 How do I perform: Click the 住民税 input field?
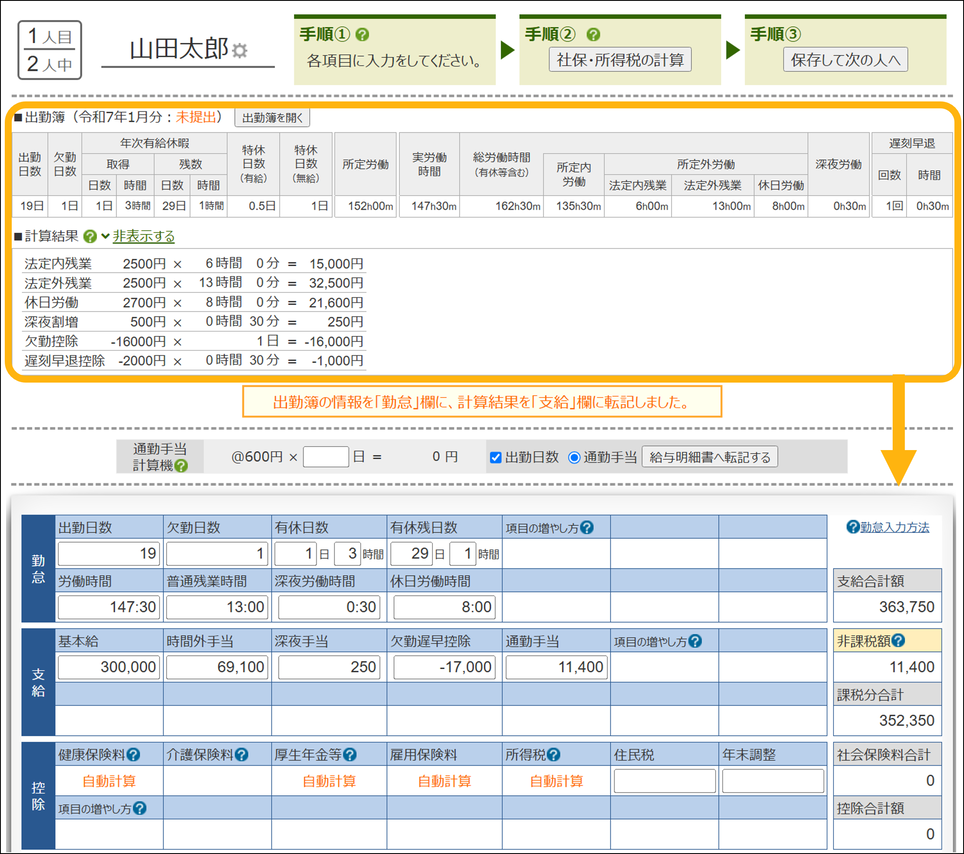(664, 781)
